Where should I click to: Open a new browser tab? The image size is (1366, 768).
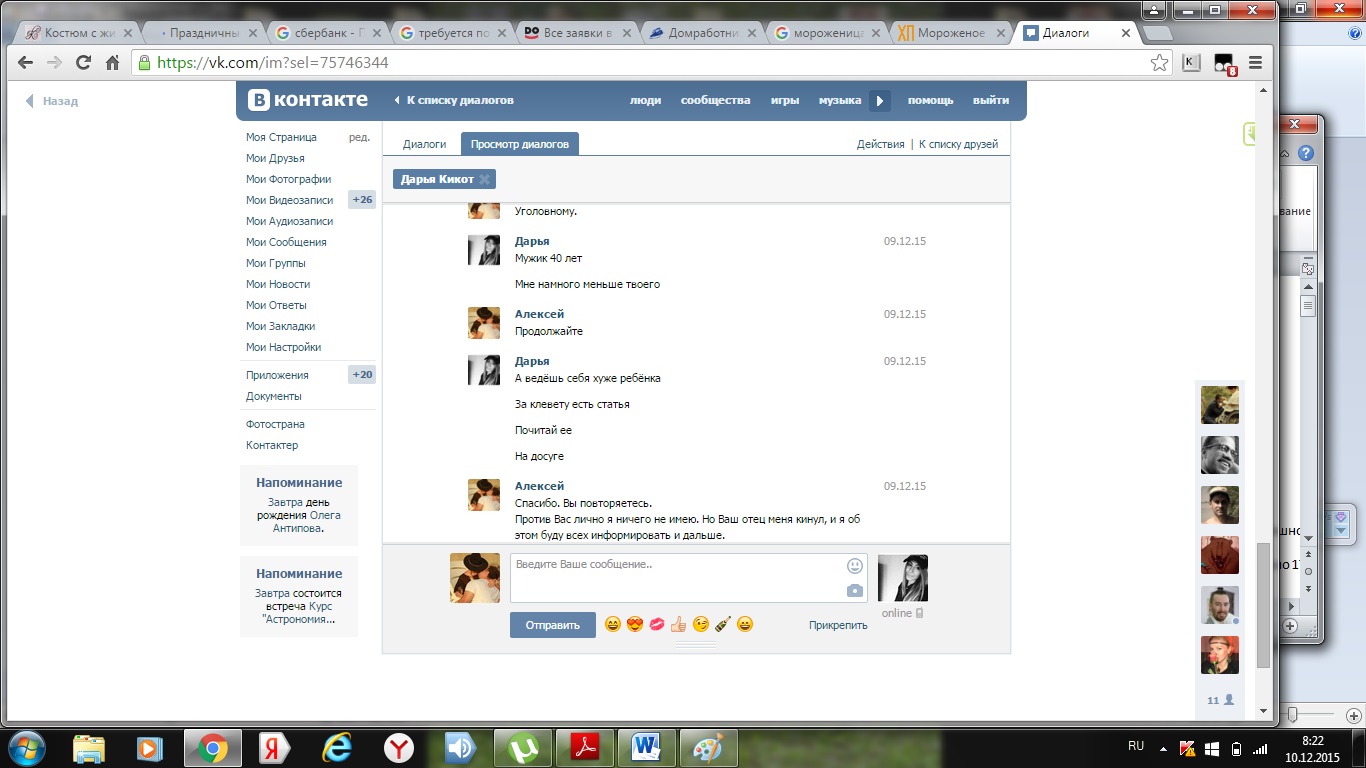[x=1157, y=34]
